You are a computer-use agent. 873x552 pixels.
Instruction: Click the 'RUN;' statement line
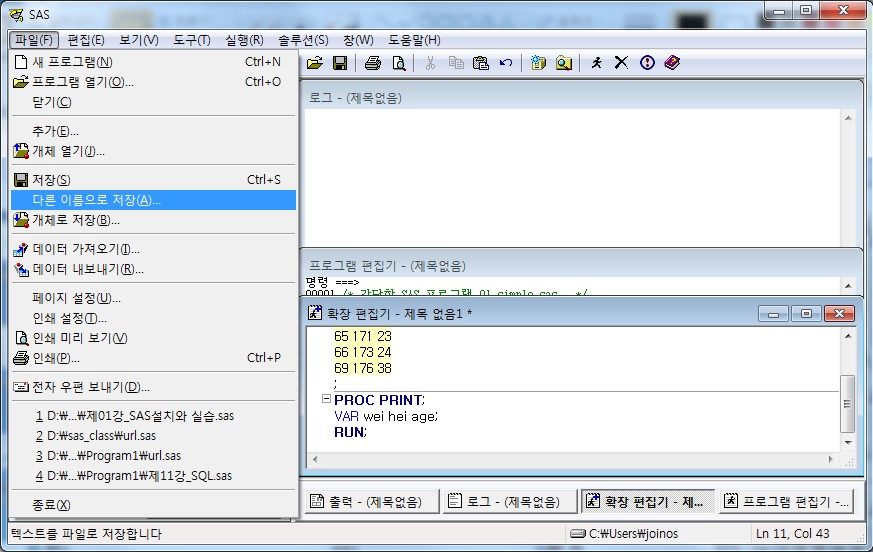(350, 432)
